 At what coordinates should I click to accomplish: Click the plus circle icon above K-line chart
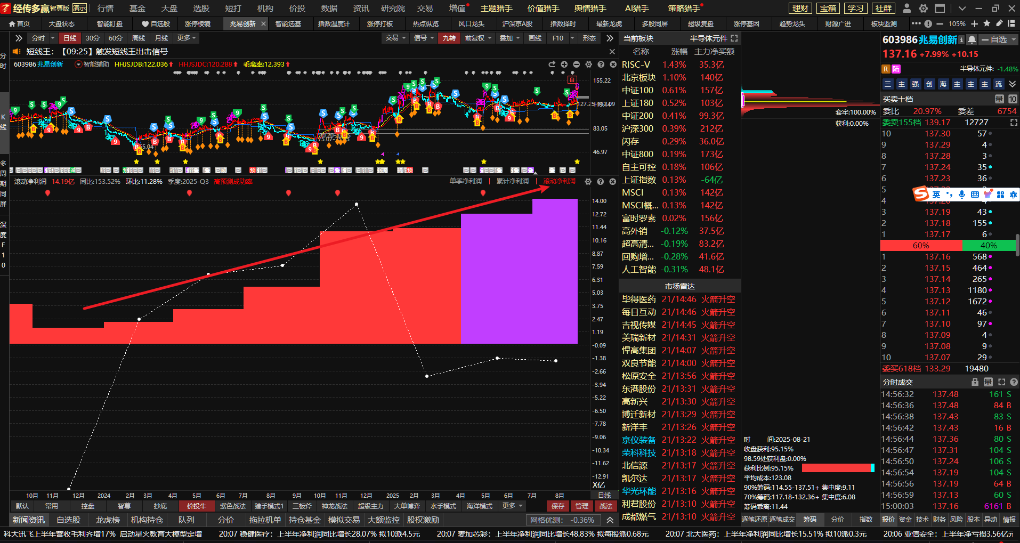(x=564, y=64)
